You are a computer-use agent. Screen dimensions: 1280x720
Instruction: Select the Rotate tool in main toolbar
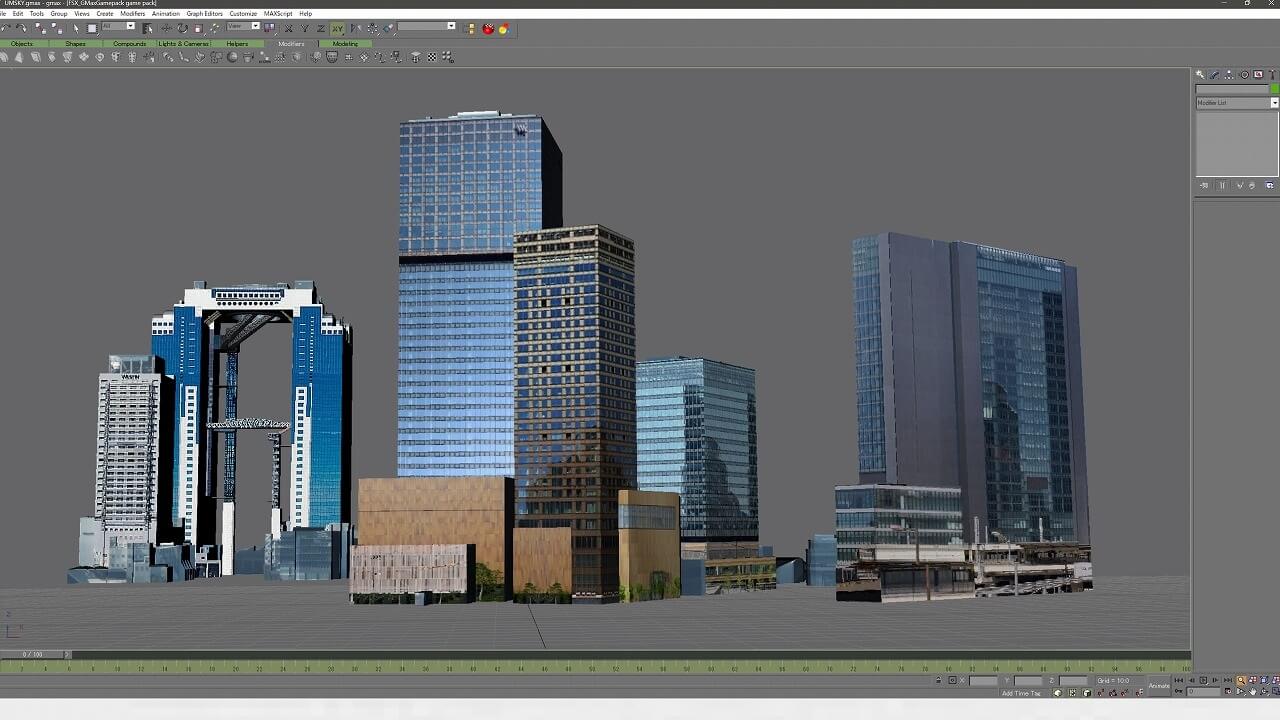pos(182,28)
